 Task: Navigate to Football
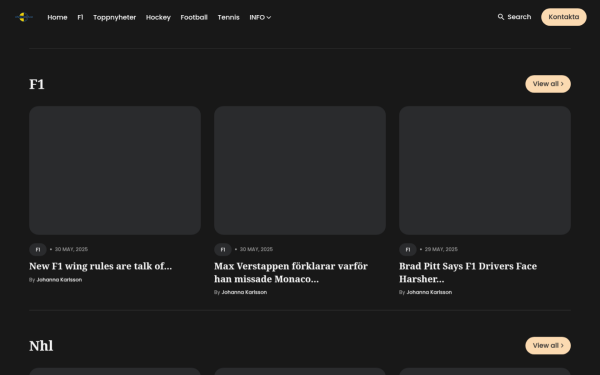pyautogui.click(x=194, y=17)
